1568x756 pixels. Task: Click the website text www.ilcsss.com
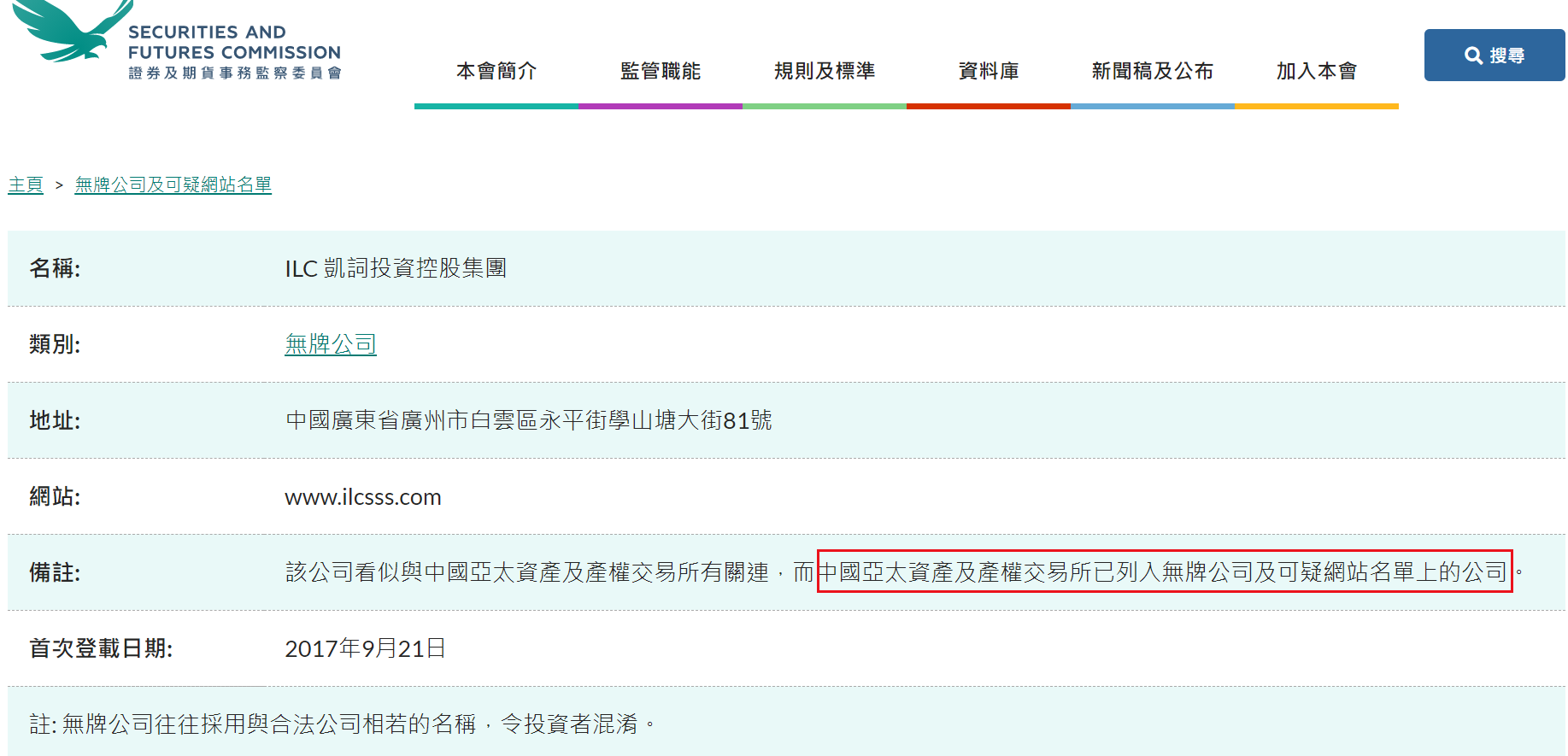click(x=363, y=497)
